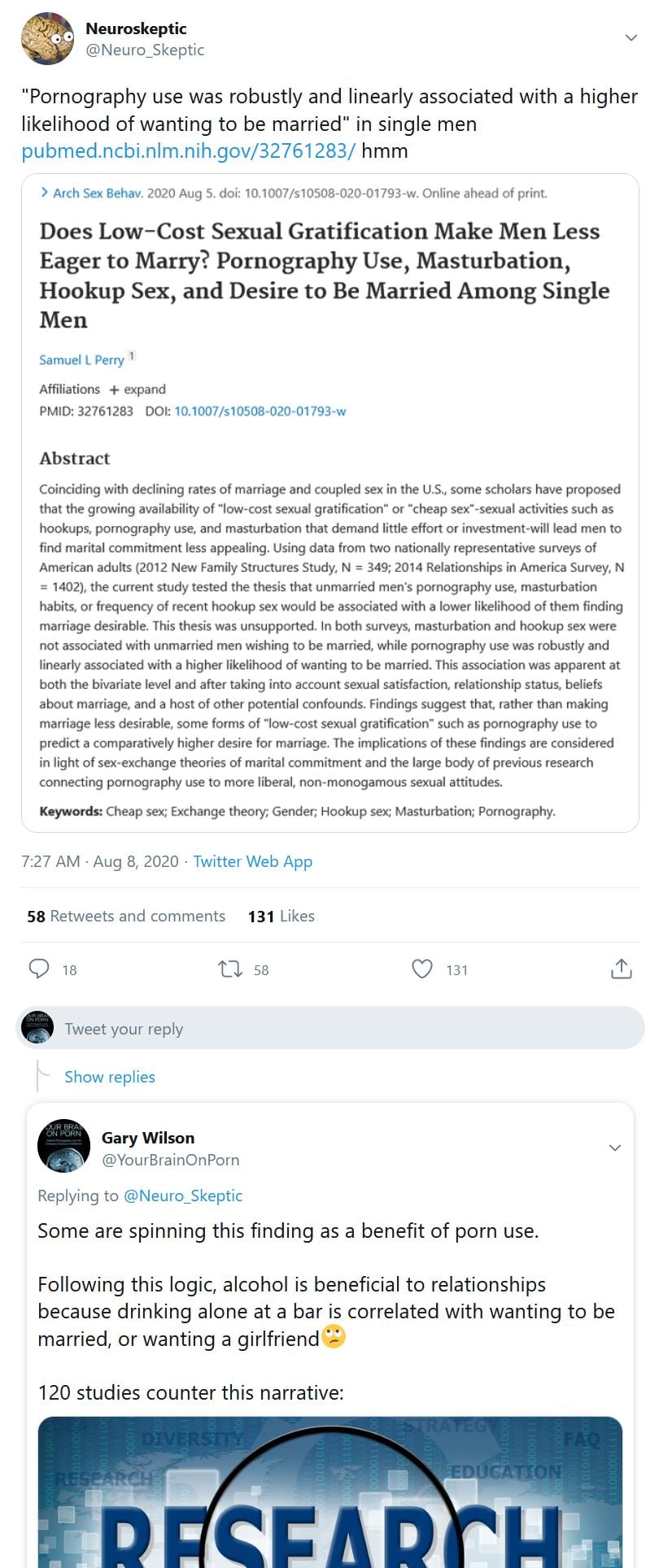Open Neuroskeptic tweet options chevron

(x=631, y=37)
